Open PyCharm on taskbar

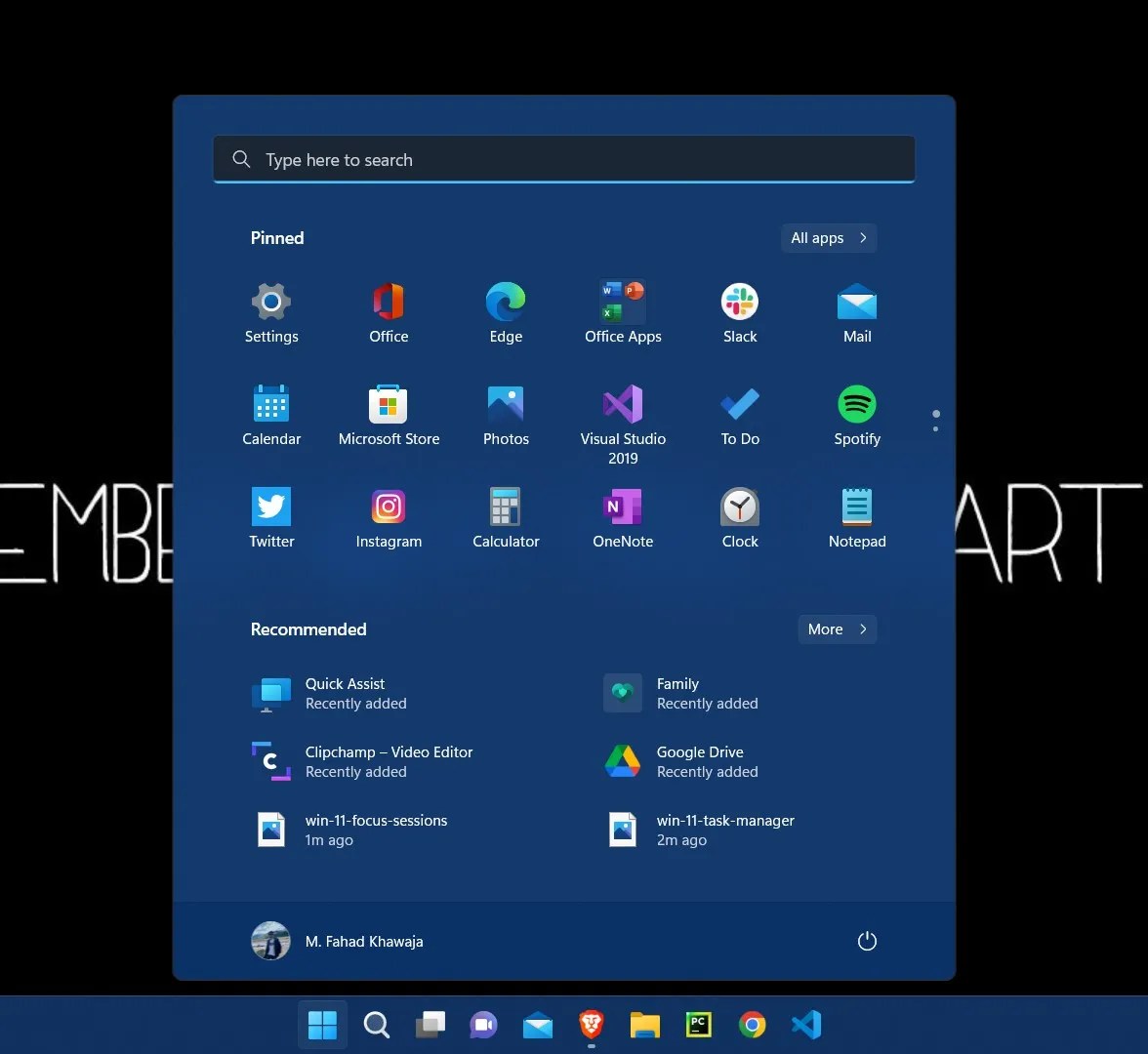click(x=699, y=1025)
